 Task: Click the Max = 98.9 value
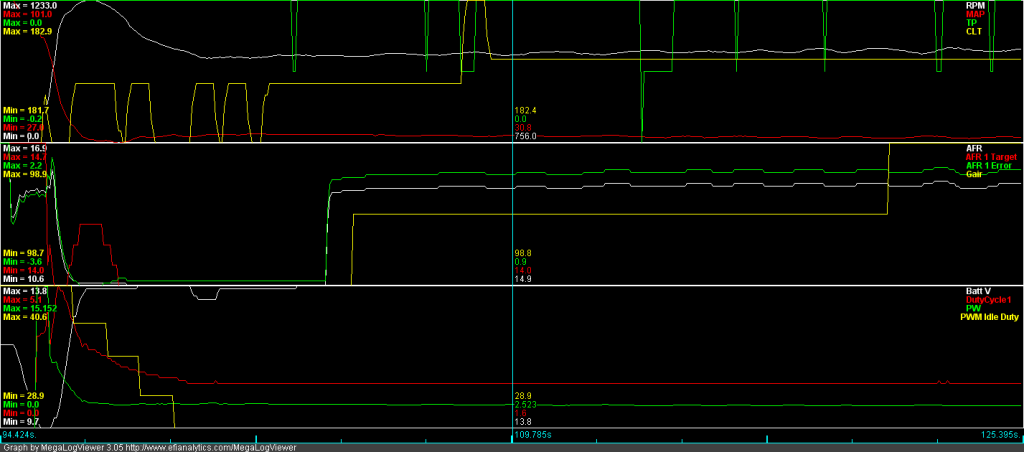pyautogui.click(x=23, y=174)
